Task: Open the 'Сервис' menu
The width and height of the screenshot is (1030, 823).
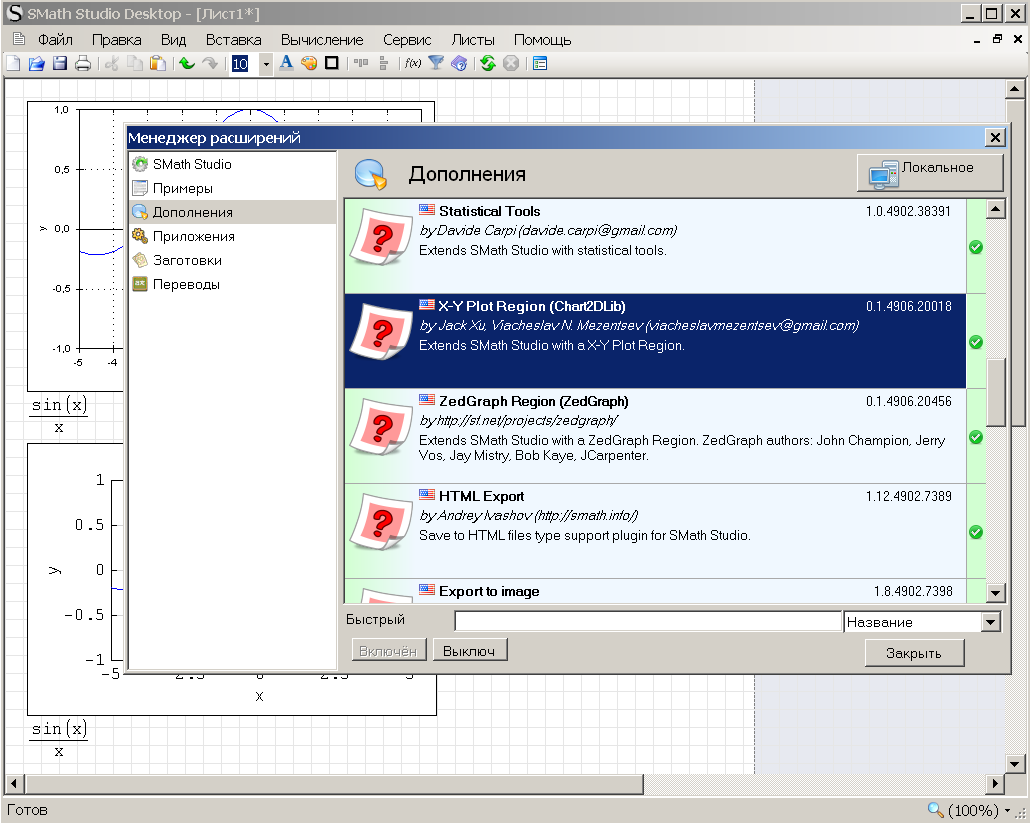Action: [x=407, y=40]
